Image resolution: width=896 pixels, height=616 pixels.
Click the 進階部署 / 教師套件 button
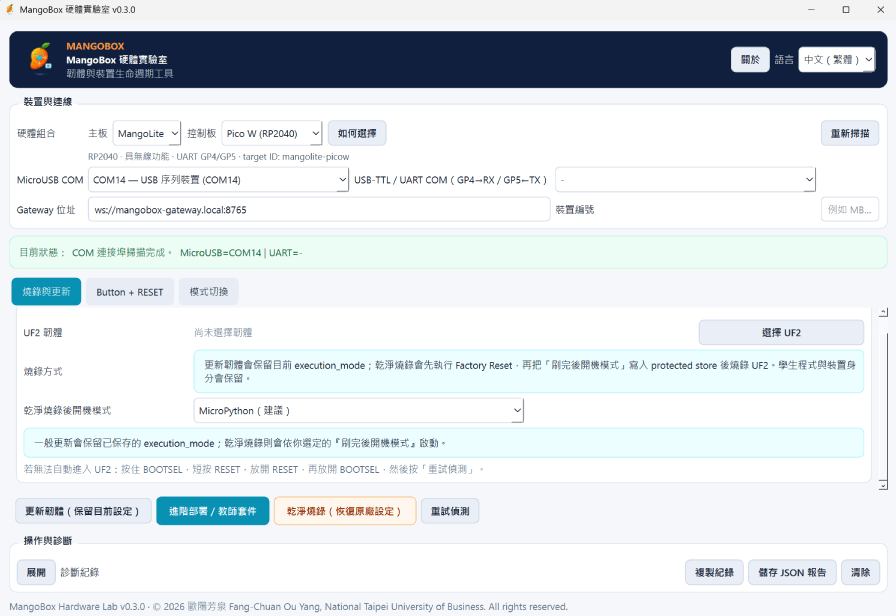click(x=213, y=511)
